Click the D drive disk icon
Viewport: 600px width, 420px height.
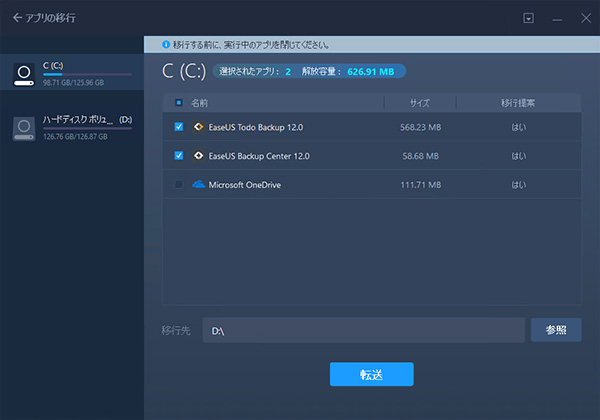(x=24, y=129)
